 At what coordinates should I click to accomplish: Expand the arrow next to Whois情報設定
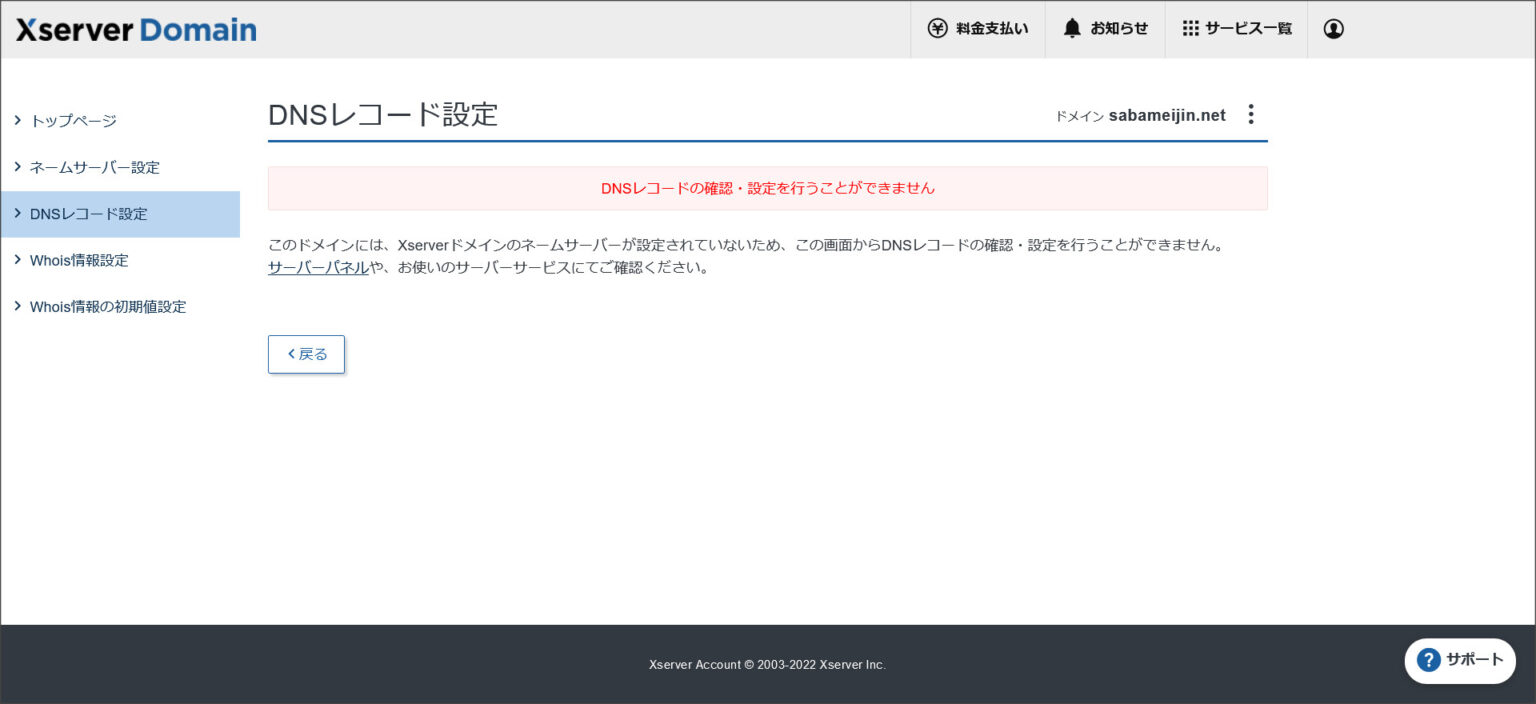pos(17,260)
